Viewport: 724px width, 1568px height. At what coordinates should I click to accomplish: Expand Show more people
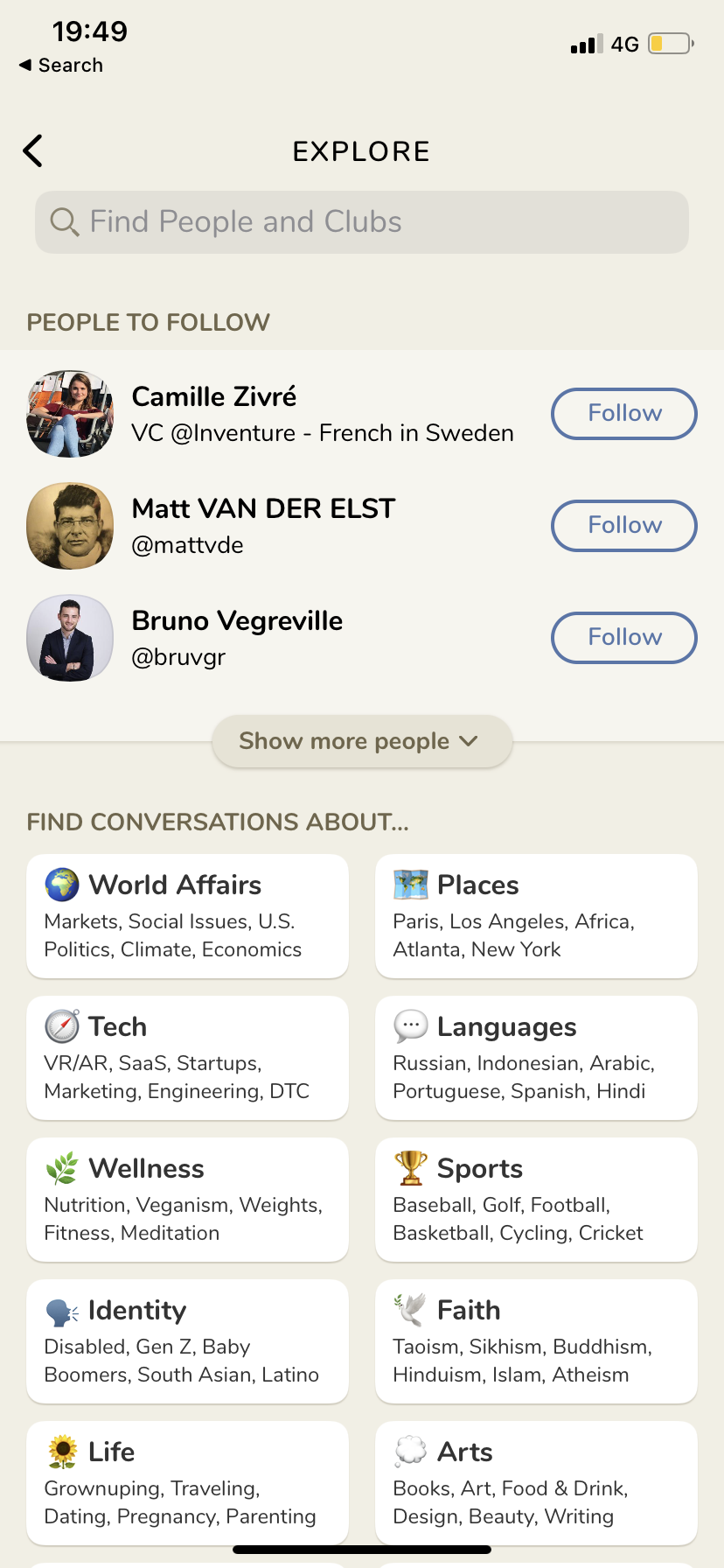click(x=361, y=741)
